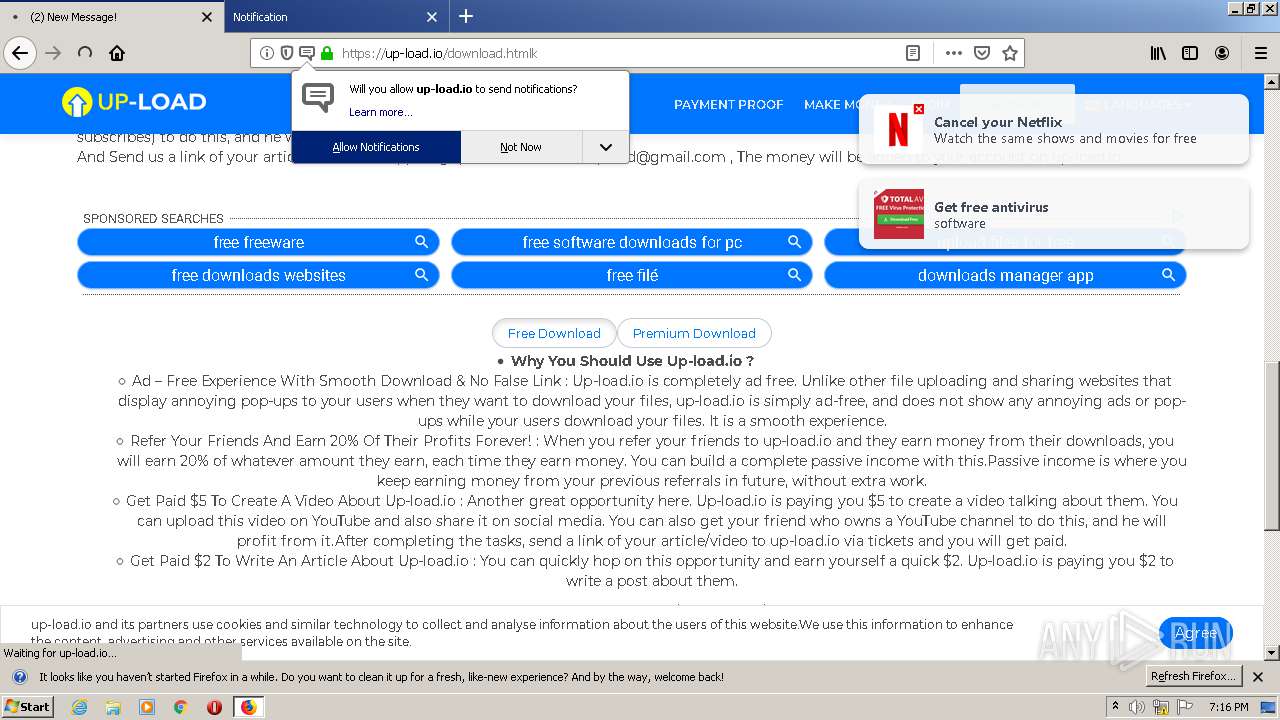The height and width of the screenshot is (720, 1280).
Task: Click Agree on the cookie banner
Action: coord(1195,633)
